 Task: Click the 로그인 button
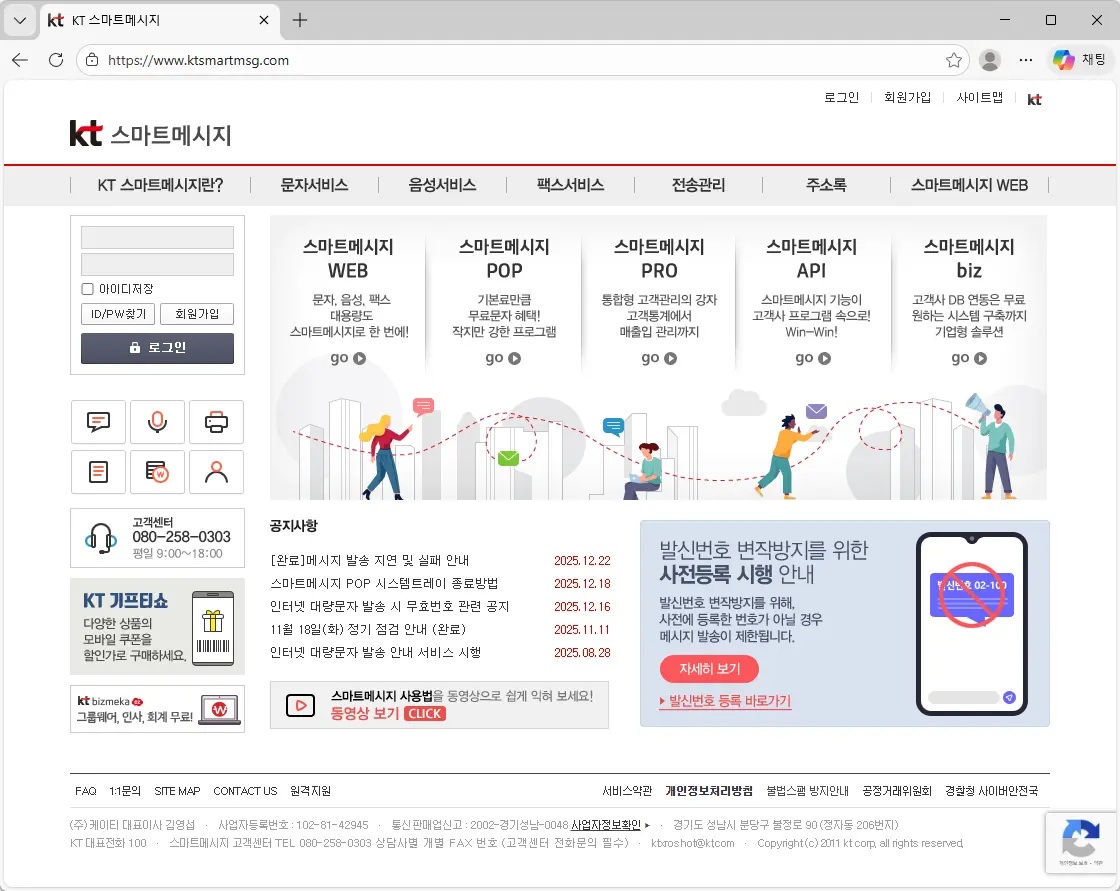(157, 349)
